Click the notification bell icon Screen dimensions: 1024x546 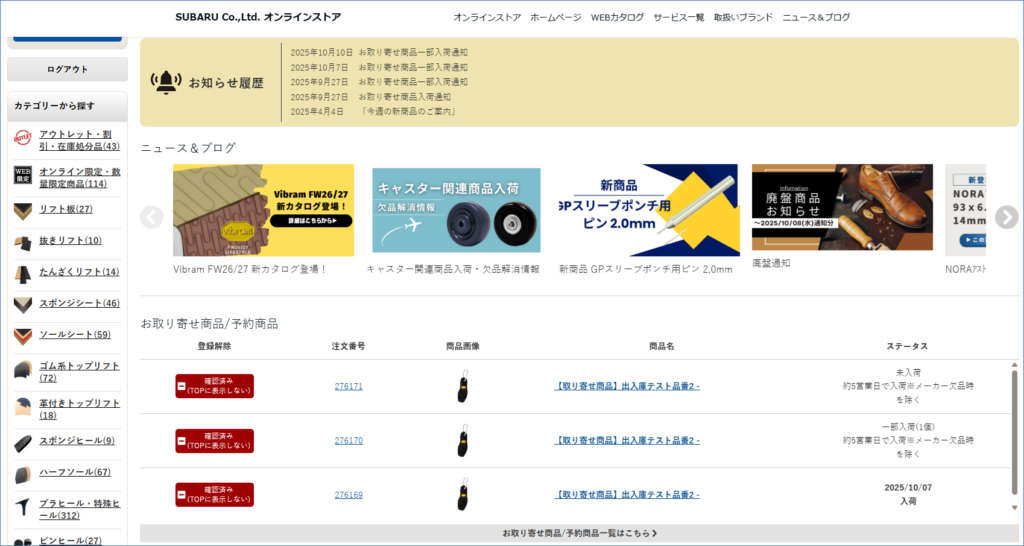164,81
